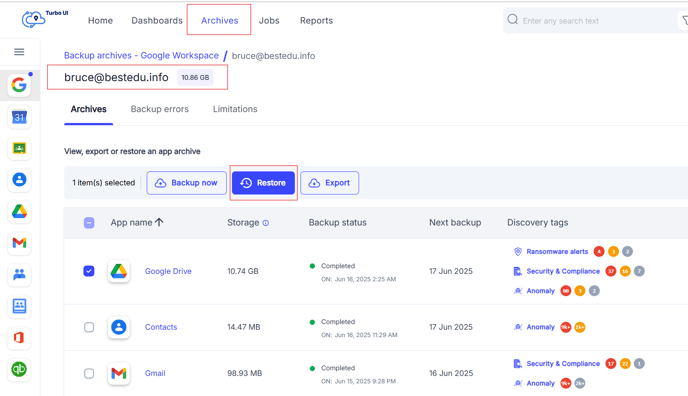
Task: Click the 10.86 GB storage badge
Action: (195, 78)
